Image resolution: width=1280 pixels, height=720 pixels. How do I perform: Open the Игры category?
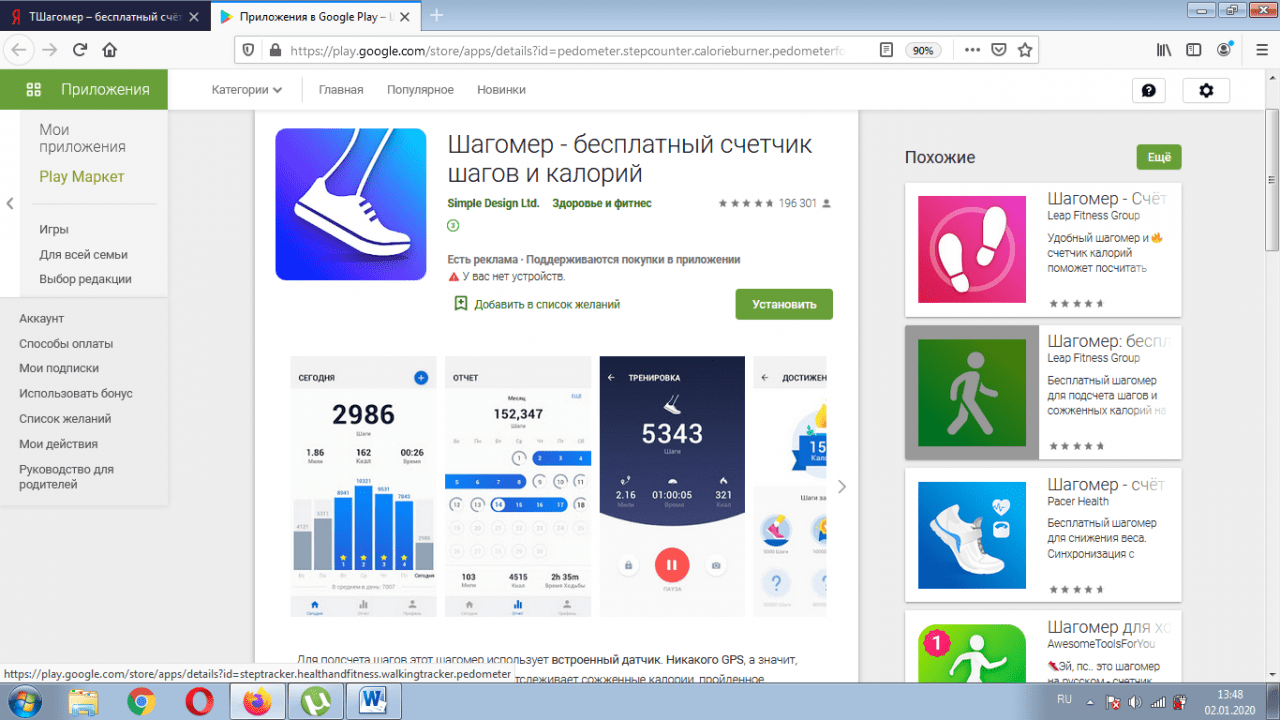pos(54,229)
